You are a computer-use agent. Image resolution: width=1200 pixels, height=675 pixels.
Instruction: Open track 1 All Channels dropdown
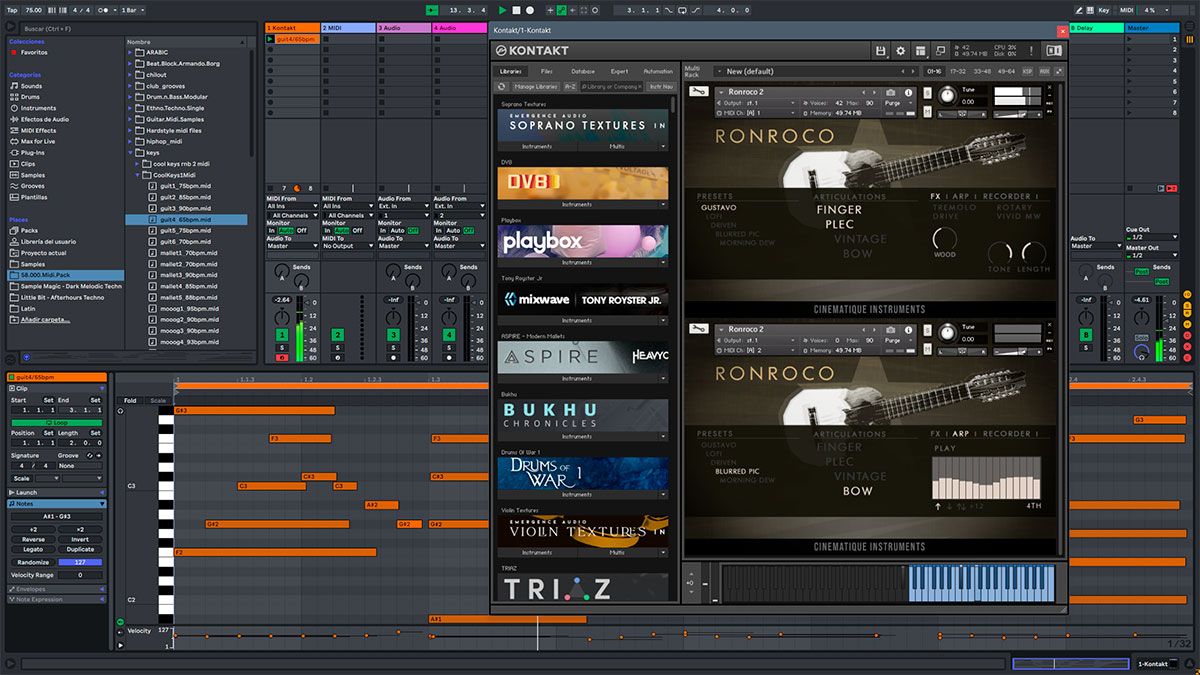[292, 215]
